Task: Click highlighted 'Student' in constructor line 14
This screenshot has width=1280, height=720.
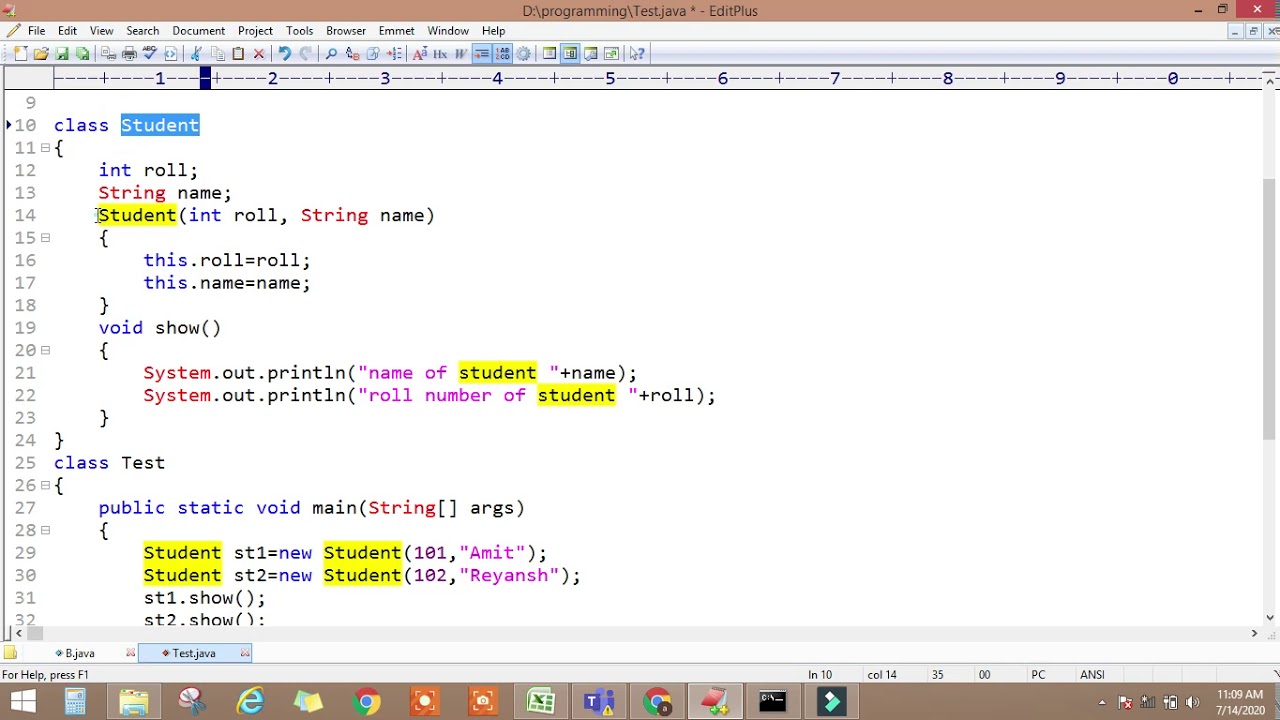Action: [x=137, y=215]
